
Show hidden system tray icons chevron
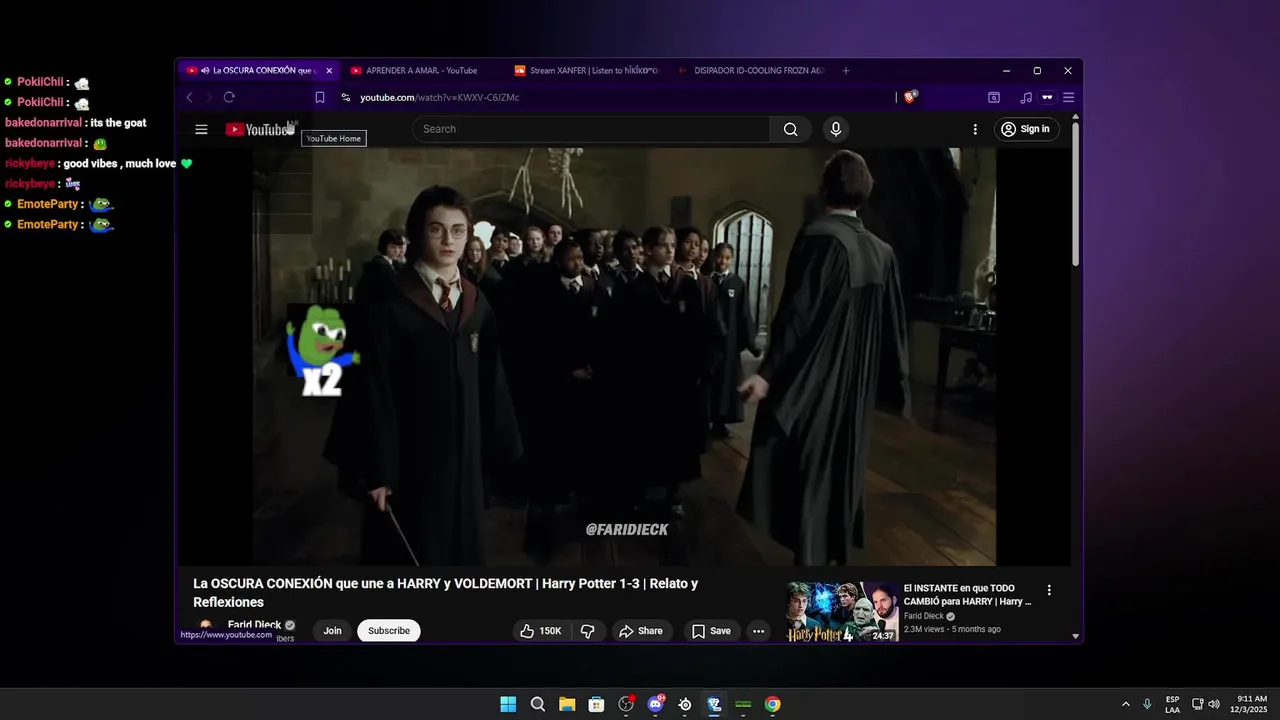(1125, 704)
